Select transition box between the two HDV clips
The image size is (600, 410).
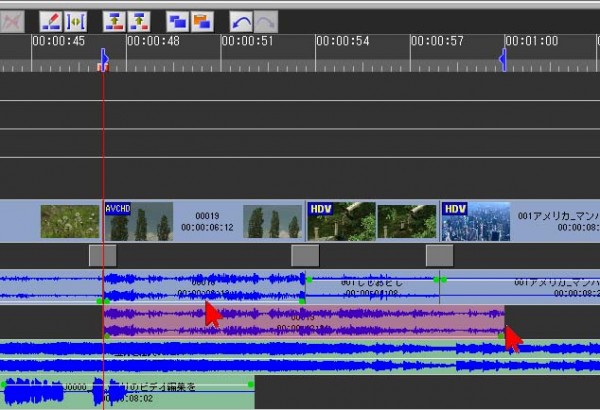tap(439, 255)
